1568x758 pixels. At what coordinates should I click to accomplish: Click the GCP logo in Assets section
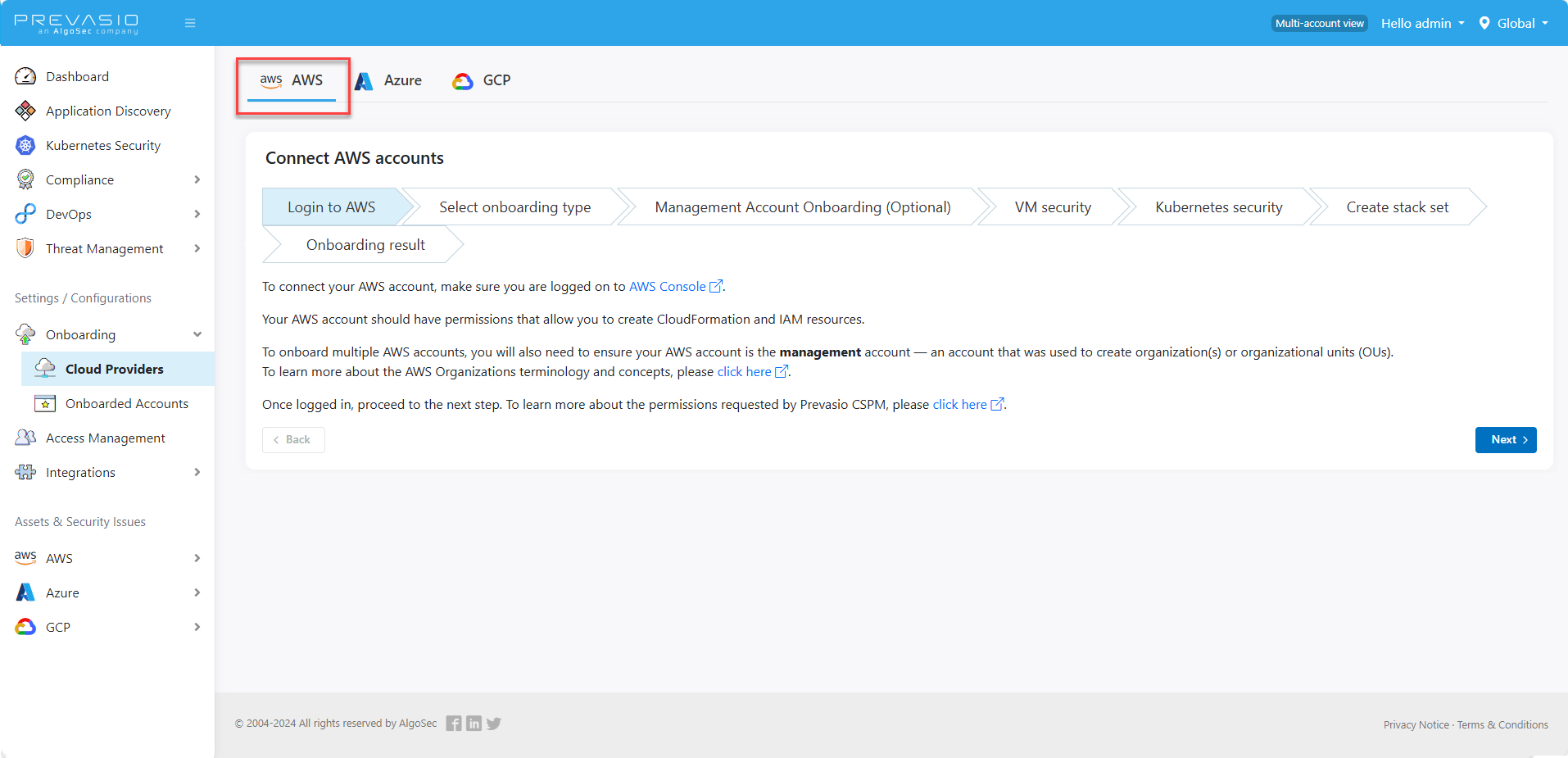[25, 627]
